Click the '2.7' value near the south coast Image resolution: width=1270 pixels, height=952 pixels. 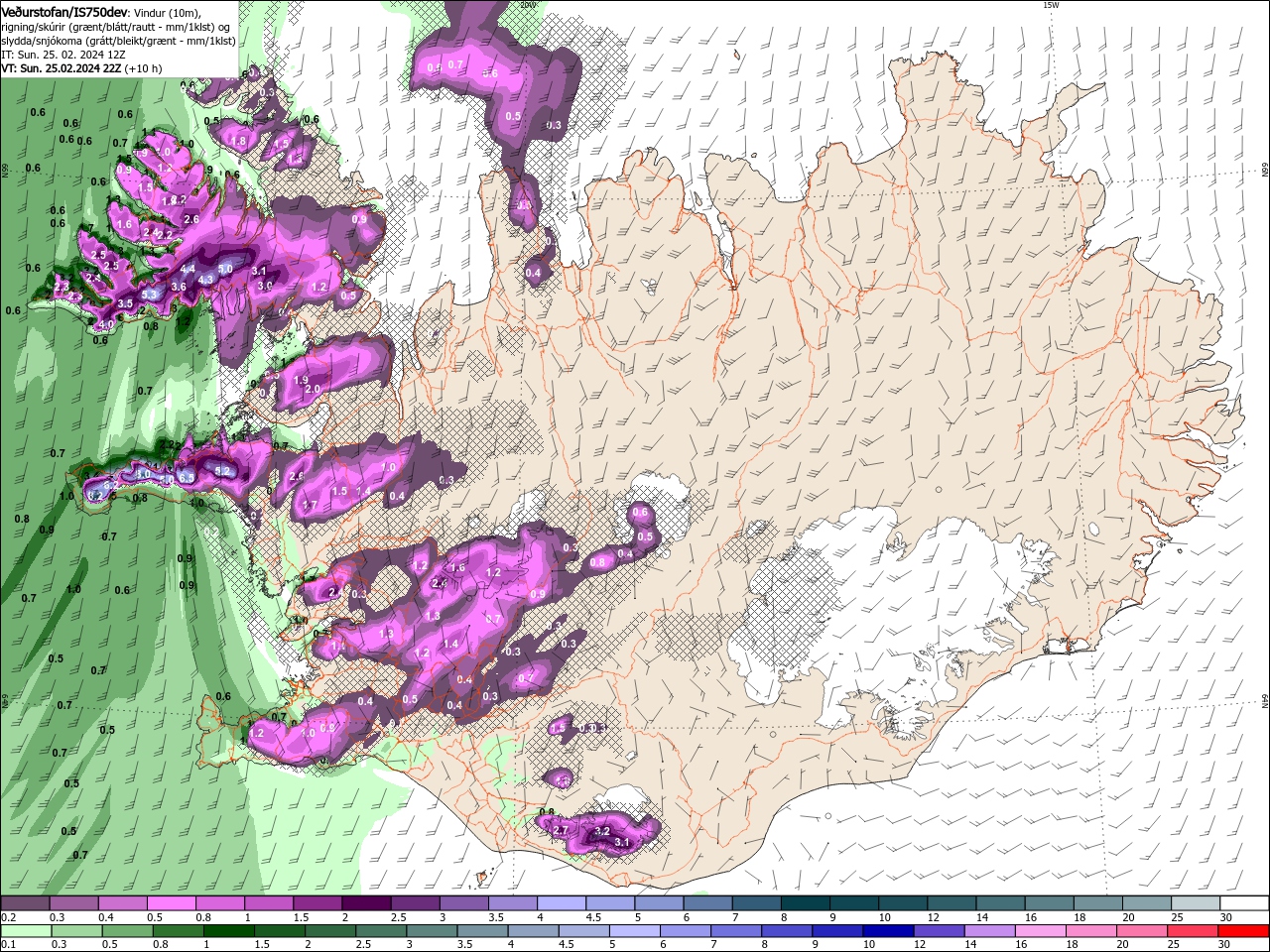(x=560, y=830)
